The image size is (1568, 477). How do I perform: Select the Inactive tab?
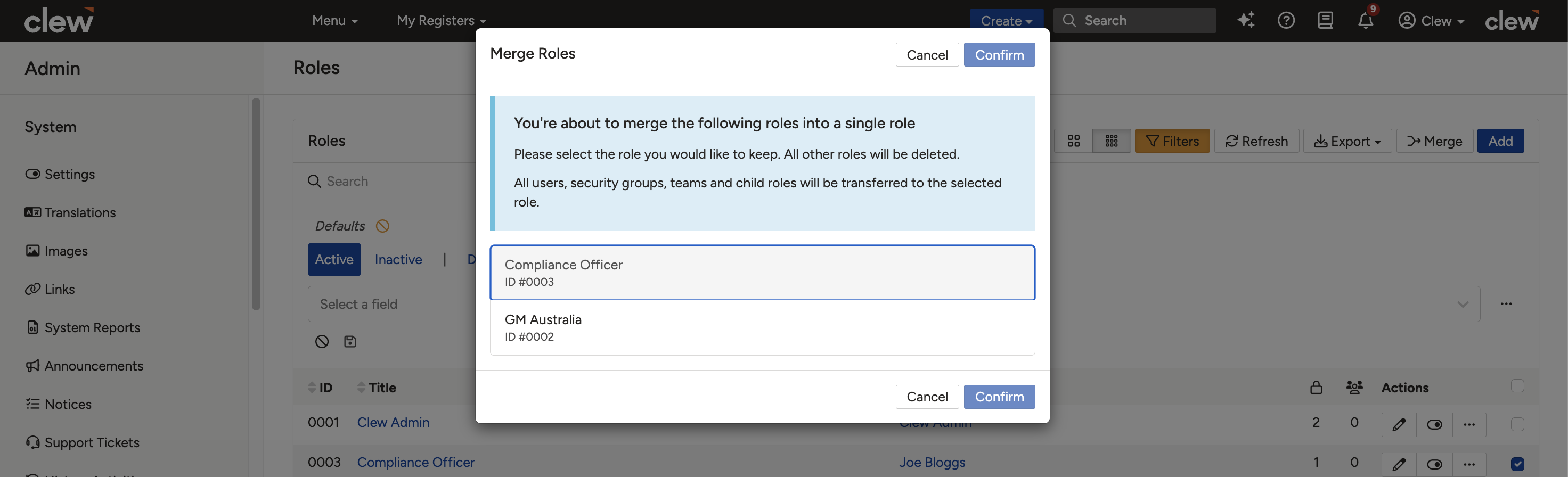pos(398,259)
